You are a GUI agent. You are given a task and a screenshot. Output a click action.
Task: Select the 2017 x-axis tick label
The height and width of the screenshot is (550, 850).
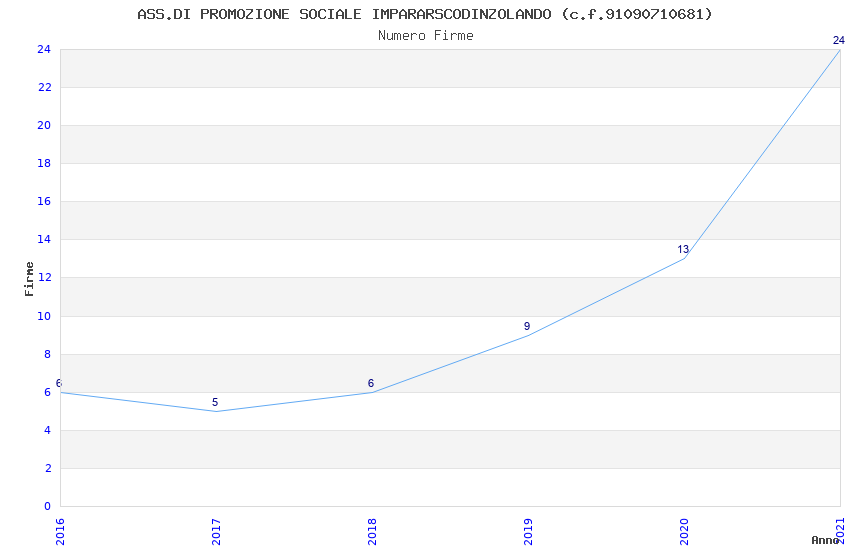point(216,532)
